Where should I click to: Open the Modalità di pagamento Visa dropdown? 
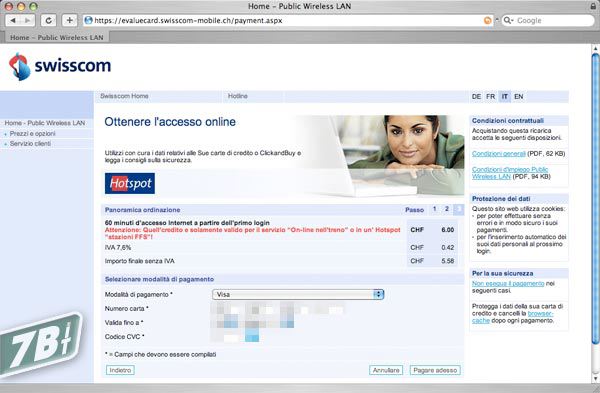click(x=298, y=294)
